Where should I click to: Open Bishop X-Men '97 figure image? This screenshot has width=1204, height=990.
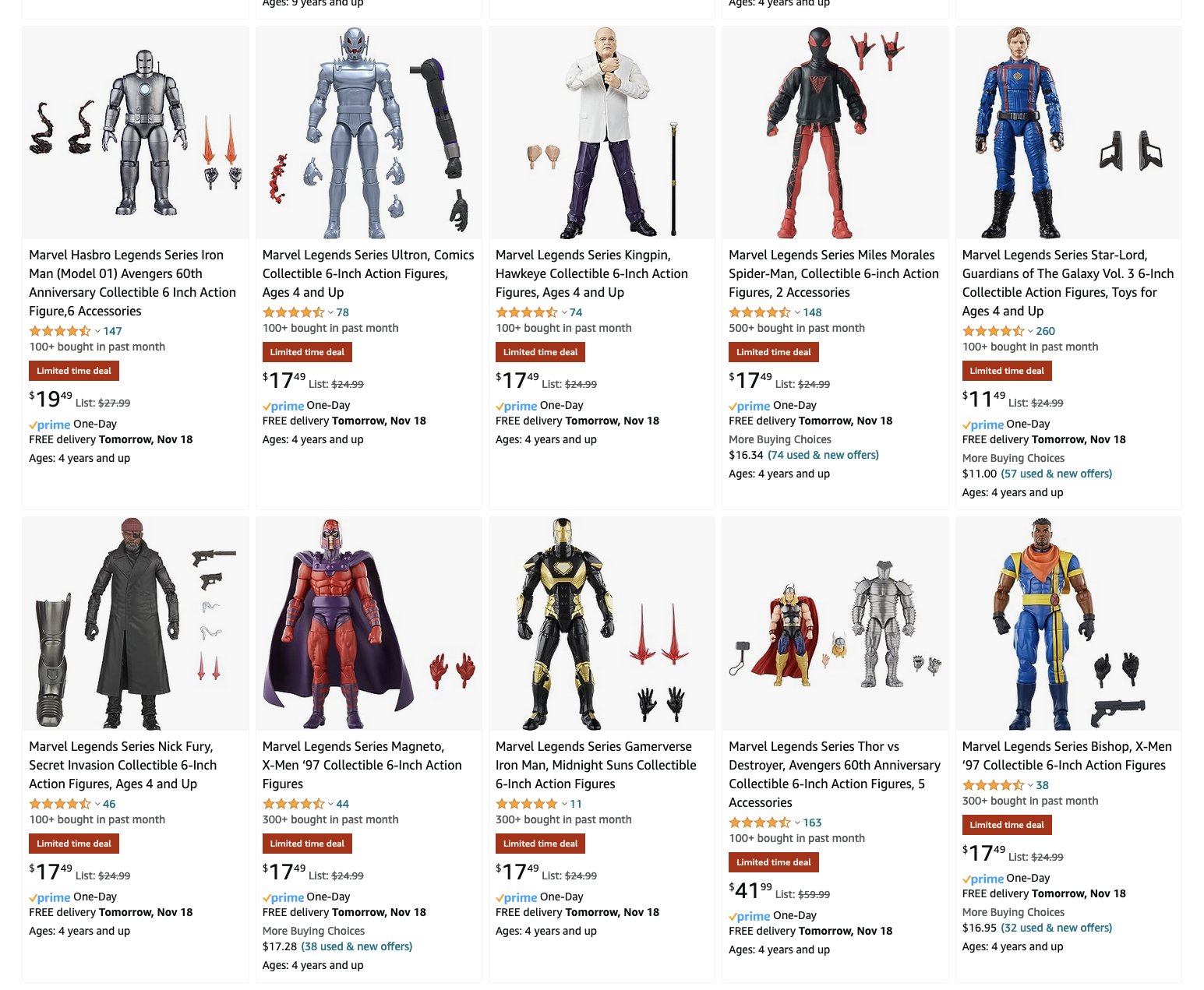pyautogui.click(x=1068, y=624)
